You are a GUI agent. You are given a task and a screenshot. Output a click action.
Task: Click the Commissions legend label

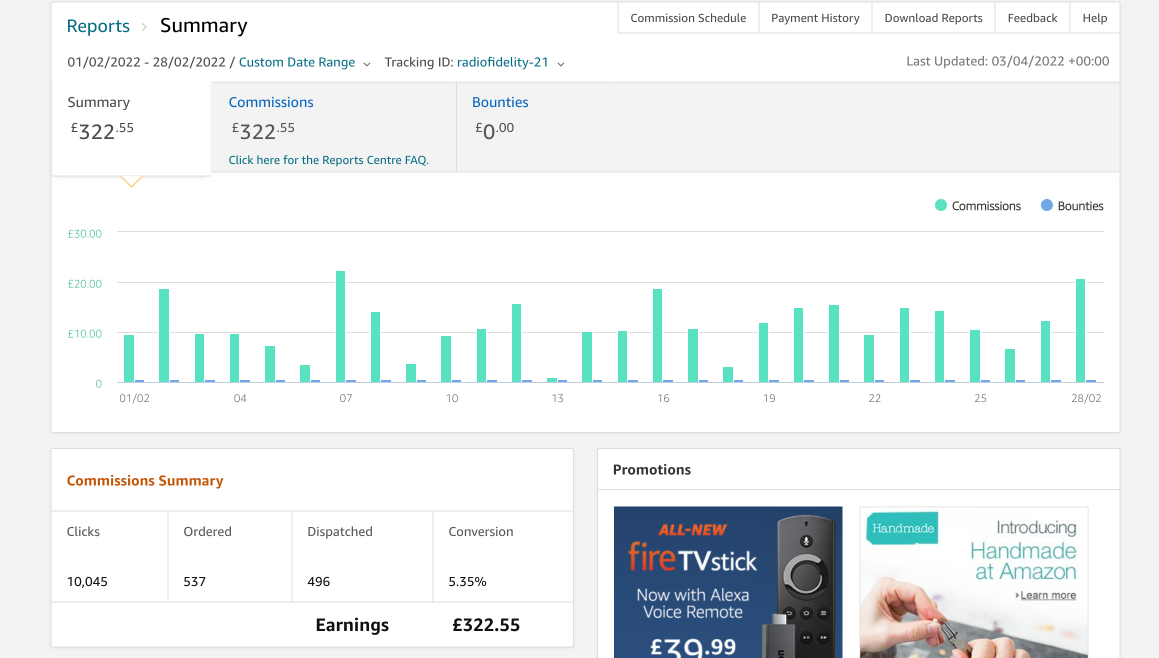click(986, 206)
